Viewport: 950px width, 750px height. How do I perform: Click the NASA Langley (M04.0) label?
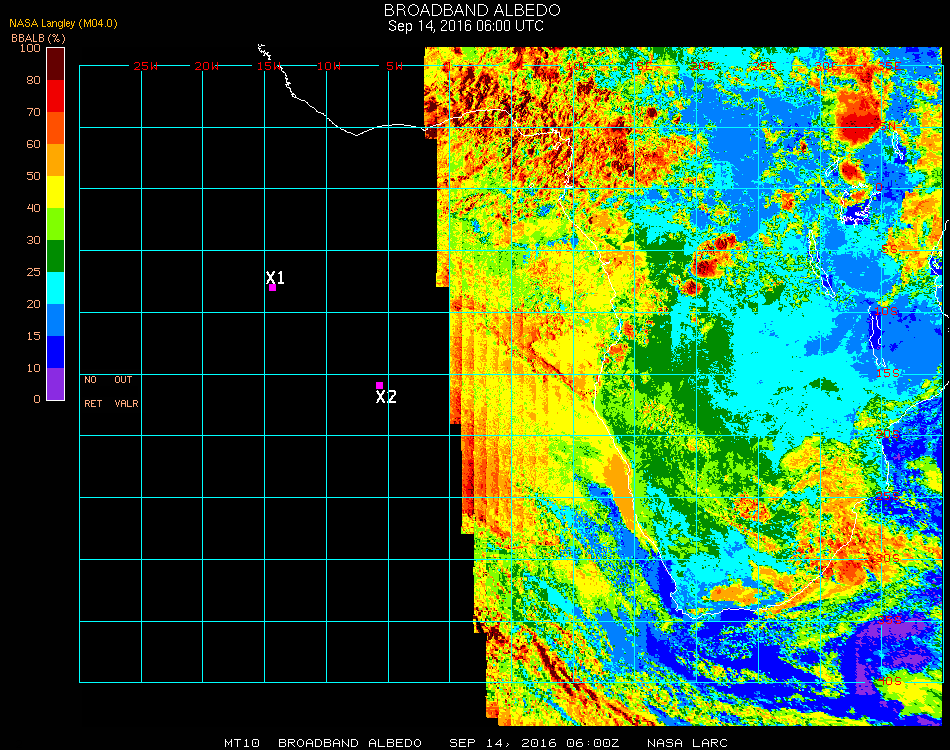pyautogui.click(x=63, y=24)
